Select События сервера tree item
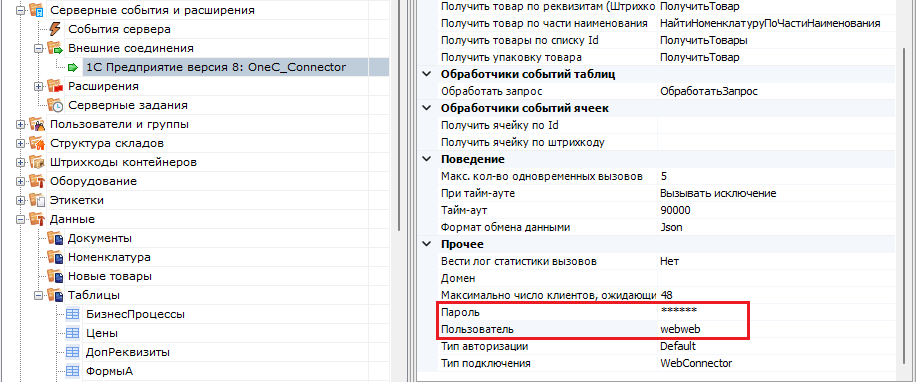The image size is (916, 382). point(119,29)
